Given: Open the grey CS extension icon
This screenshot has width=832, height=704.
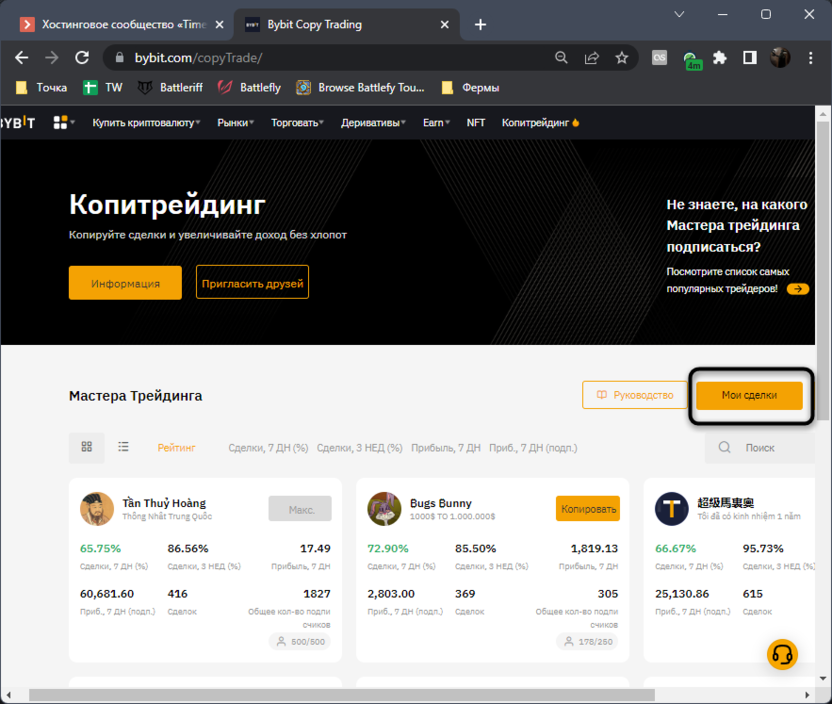Looking at the screenshot, I should pyautogui.click(x=660, y=58).
